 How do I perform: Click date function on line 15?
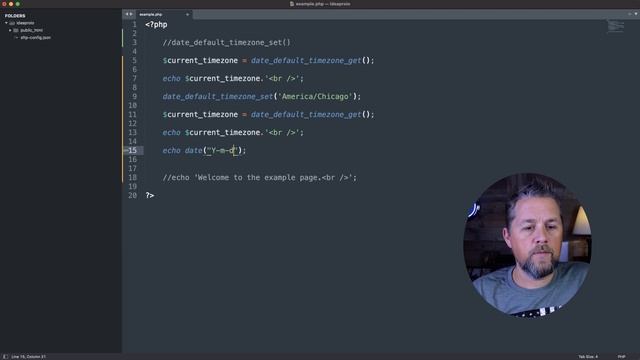click(x=193, y=151)
